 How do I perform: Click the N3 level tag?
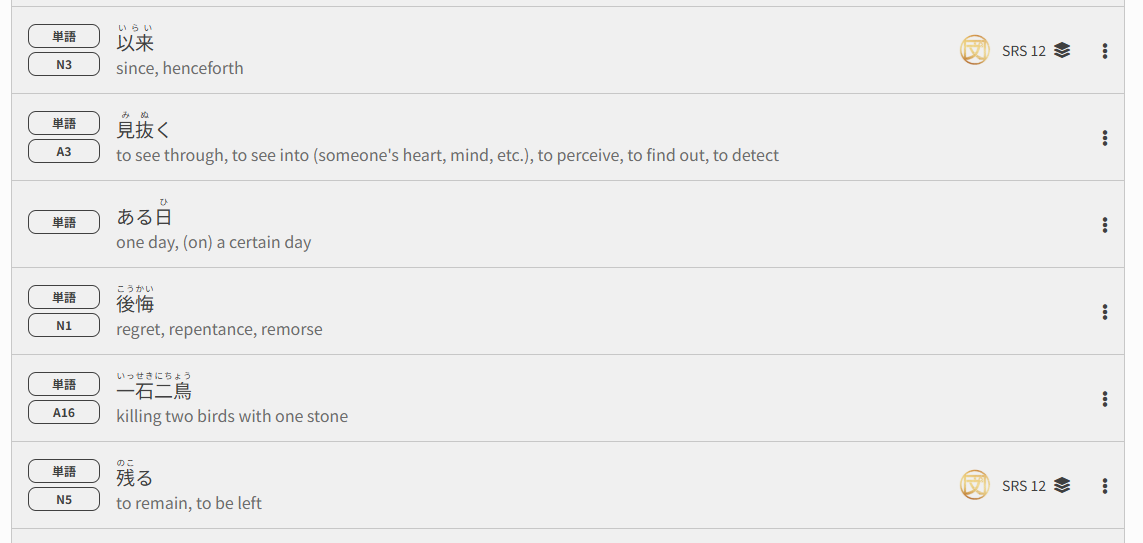point(64,64)
